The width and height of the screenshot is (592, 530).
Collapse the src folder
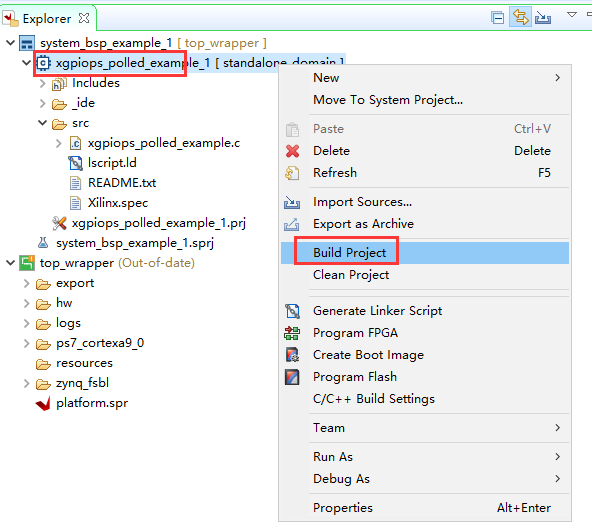click(42, 122)
